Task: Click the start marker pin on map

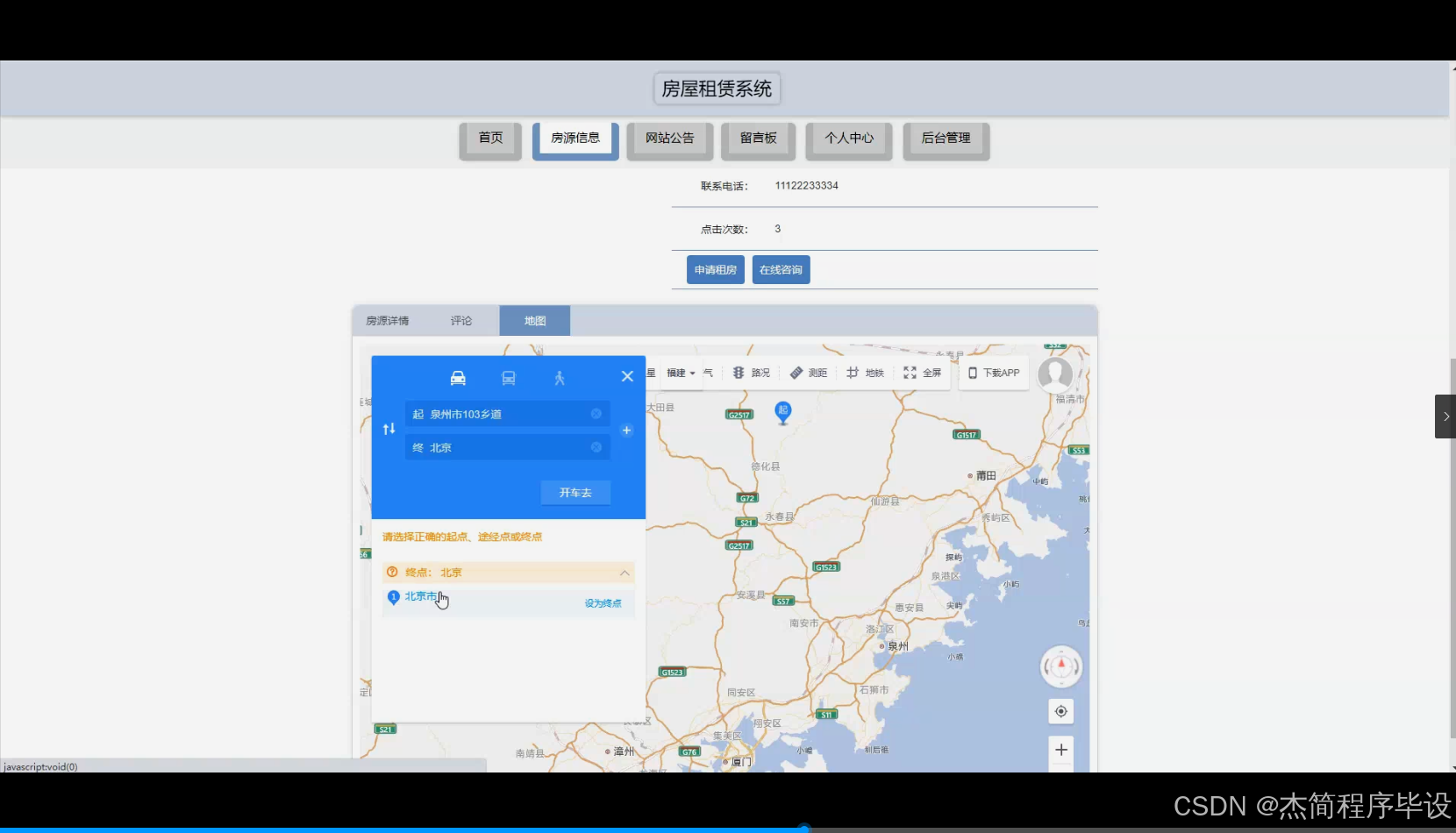Action: tap(783, 412)
